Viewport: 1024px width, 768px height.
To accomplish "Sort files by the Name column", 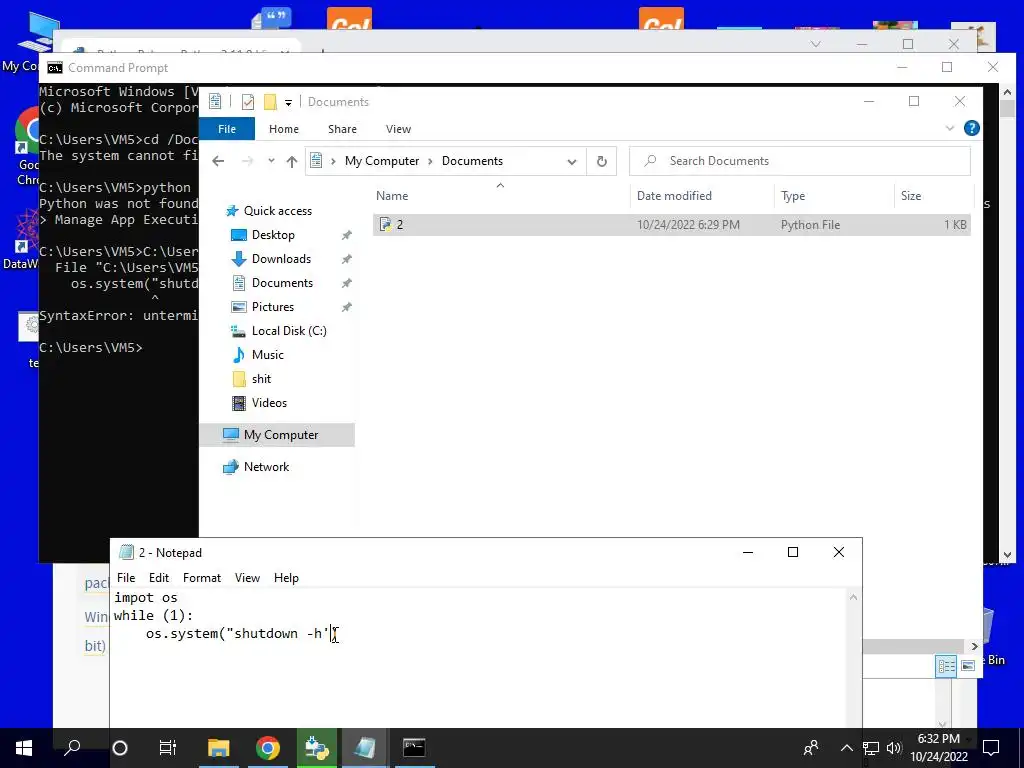I will pos(392,196).
